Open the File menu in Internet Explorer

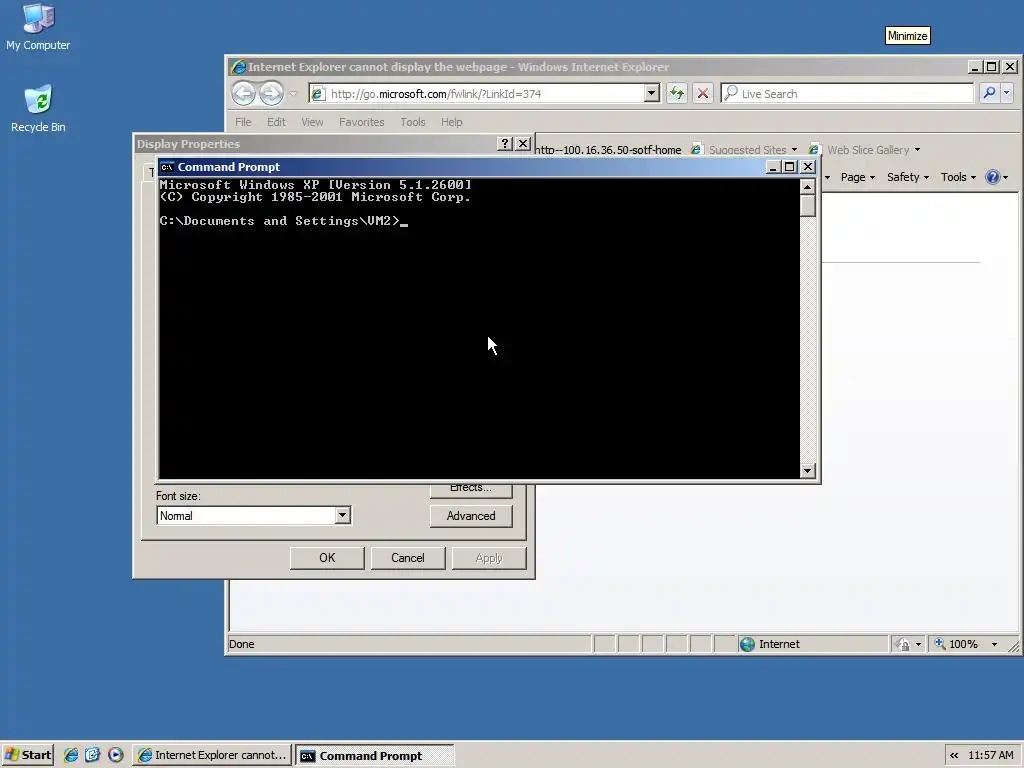pos(243,122)
